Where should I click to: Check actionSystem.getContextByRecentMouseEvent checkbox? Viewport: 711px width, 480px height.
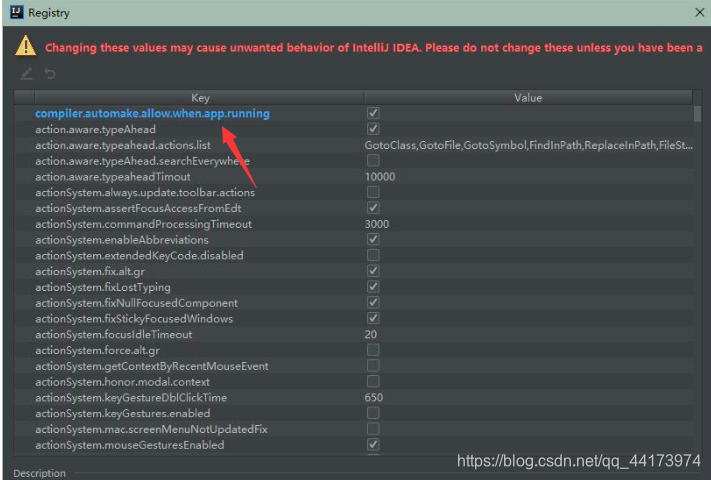pyautogui.click(x=373, y=365)
